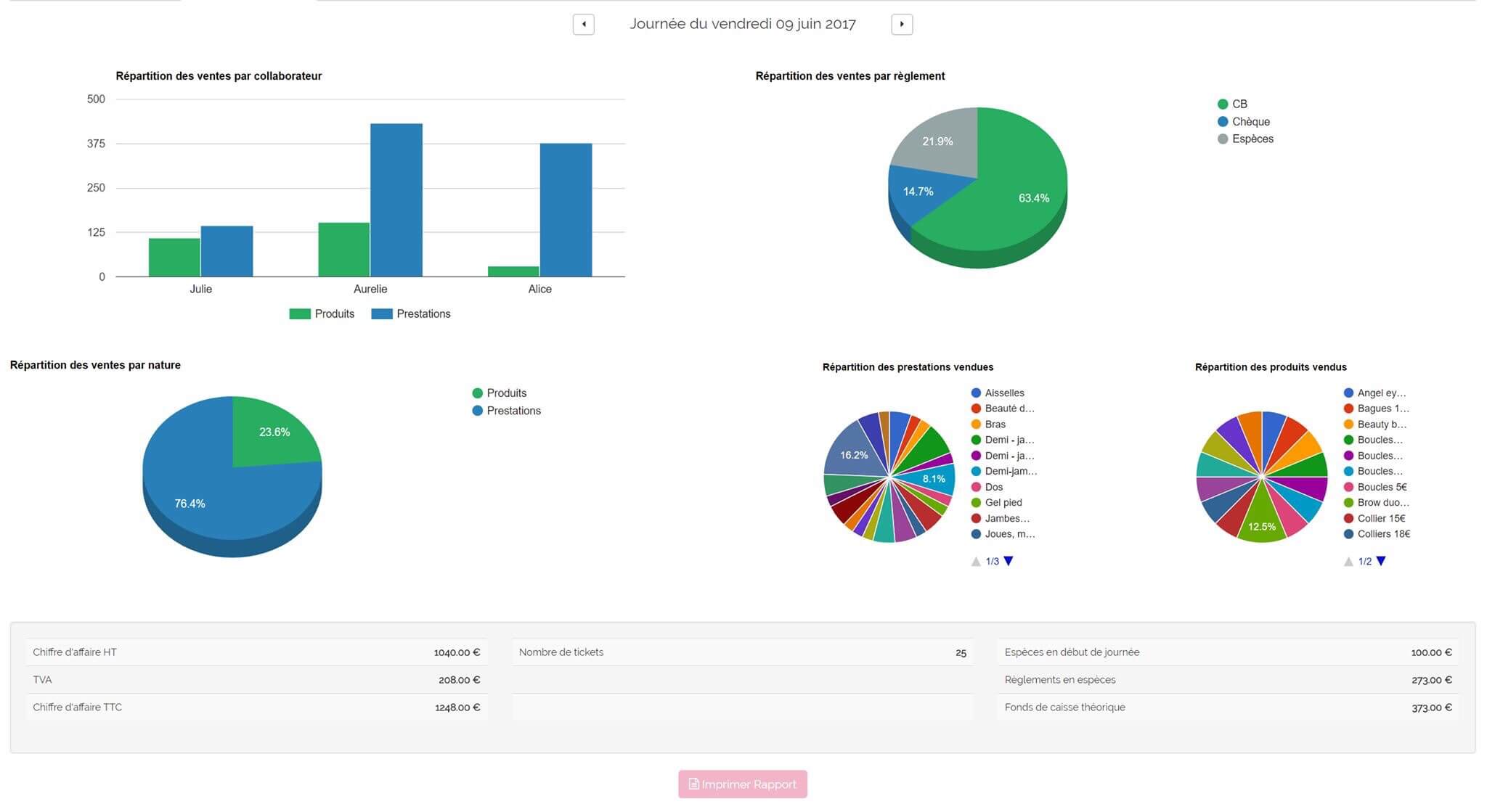Select the Espèces legend entry
The image size is (1487, 812).
(x=1252, y=139)
